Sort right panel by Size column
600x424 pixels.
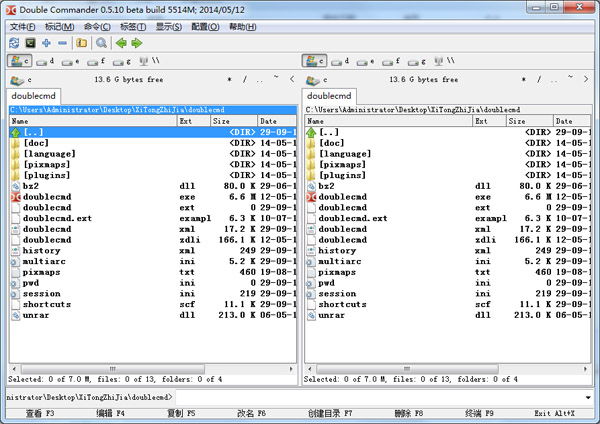(529, 121)
